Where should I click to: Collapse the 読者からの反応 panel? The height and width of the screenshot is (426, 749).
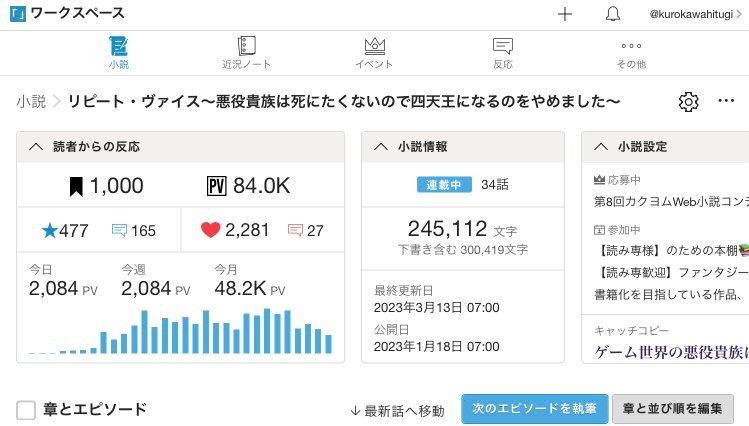pos(36,147)
